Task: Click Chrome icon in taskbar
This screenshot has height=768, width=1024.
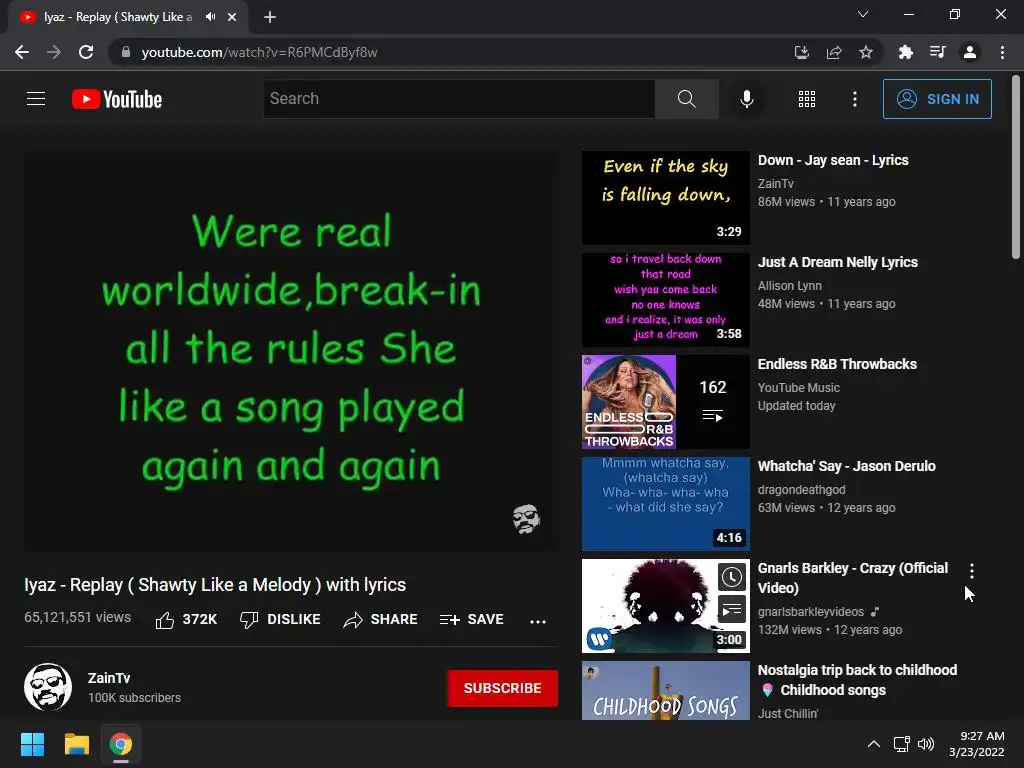Action: point(121,744)
